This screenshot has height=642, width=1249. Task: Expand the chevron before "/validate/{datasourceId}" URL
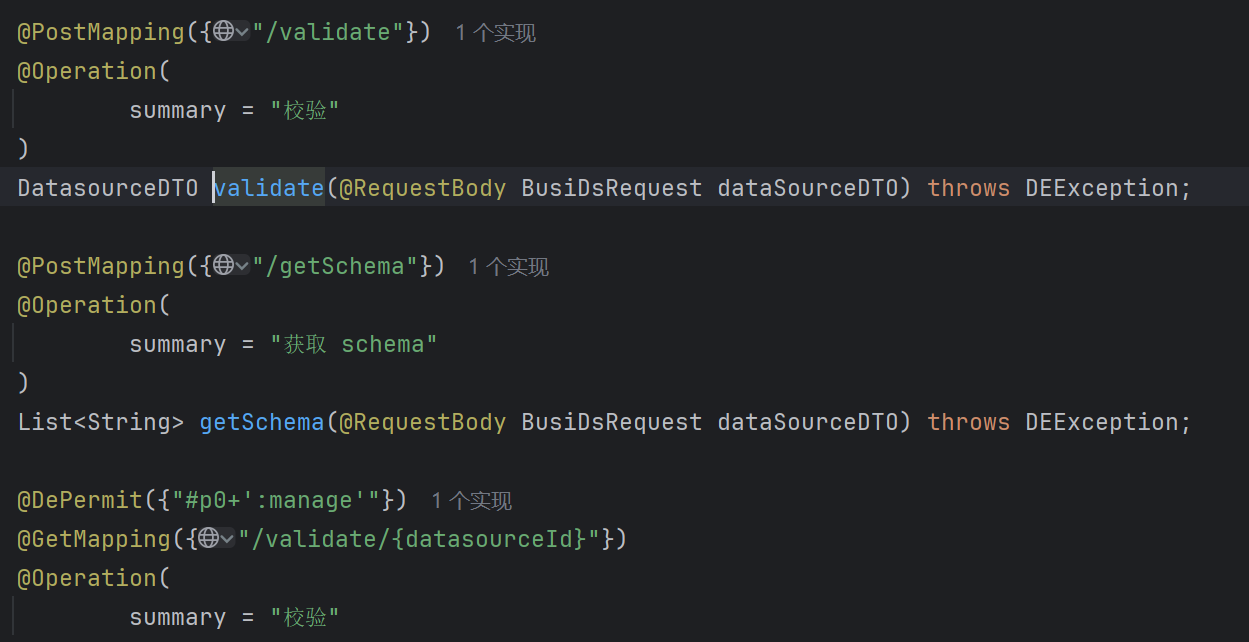(228, 539)
